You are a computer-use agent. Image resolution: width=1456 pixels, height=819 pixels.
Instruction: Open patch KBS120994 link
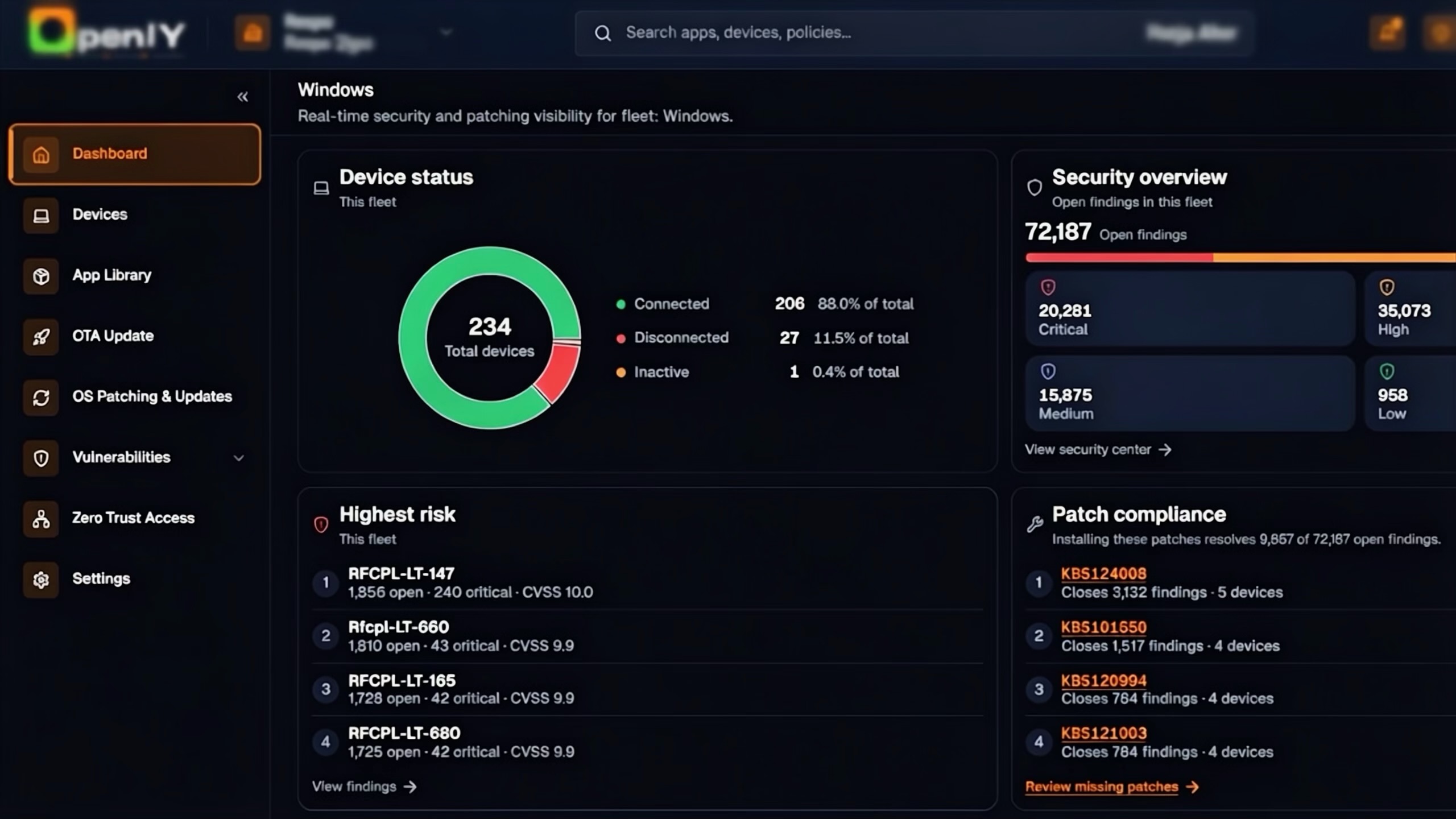pos(1103,680)
